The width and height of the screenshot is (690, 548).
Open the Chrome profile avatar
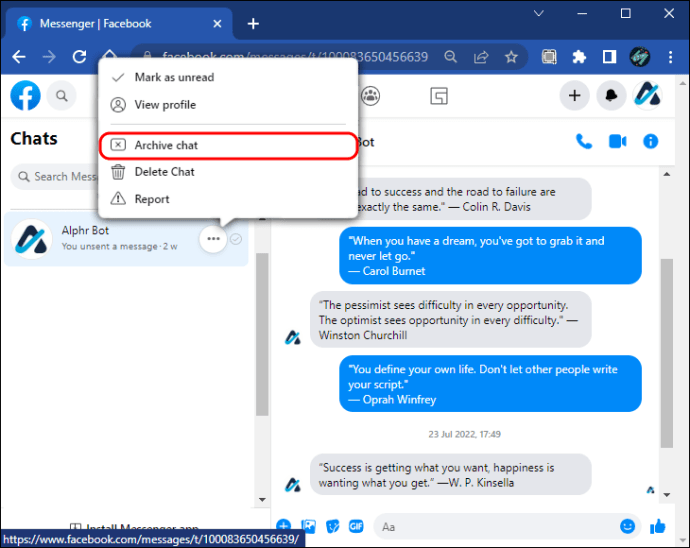(640, 57)
